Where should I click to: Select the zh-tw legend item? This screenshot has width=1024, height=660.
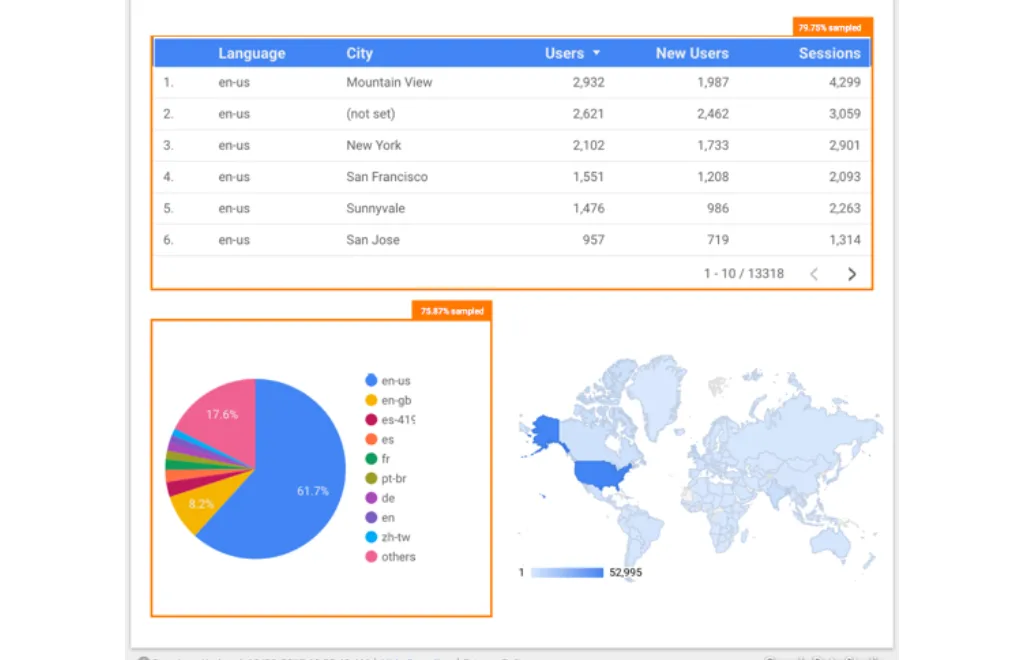[x=395, y=537]
